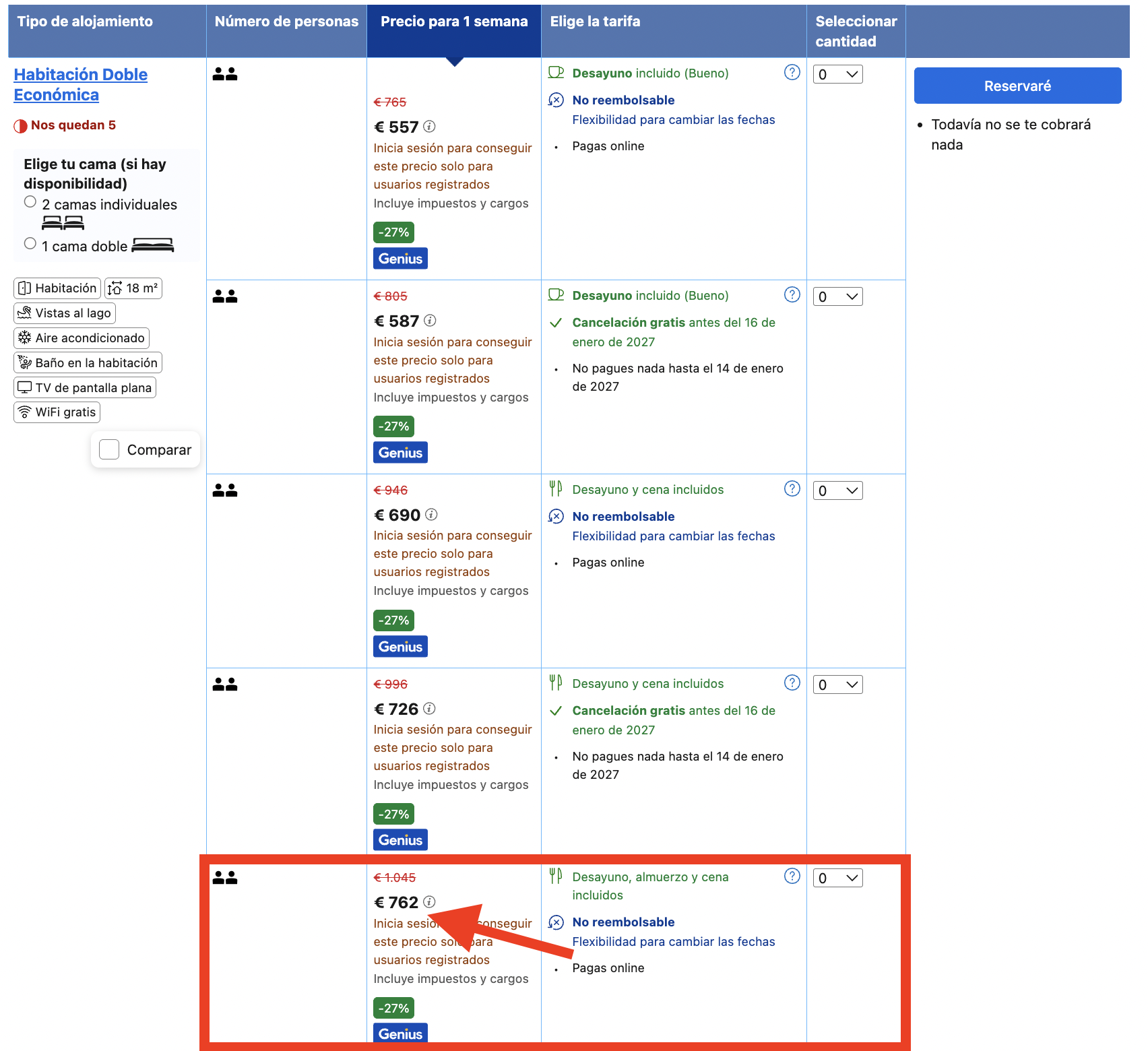Open help icon for € 690 rate row
Image resolution: width=1148 pixels, height=1051 pixels.
pyautogui.click(x=792, y=488)
